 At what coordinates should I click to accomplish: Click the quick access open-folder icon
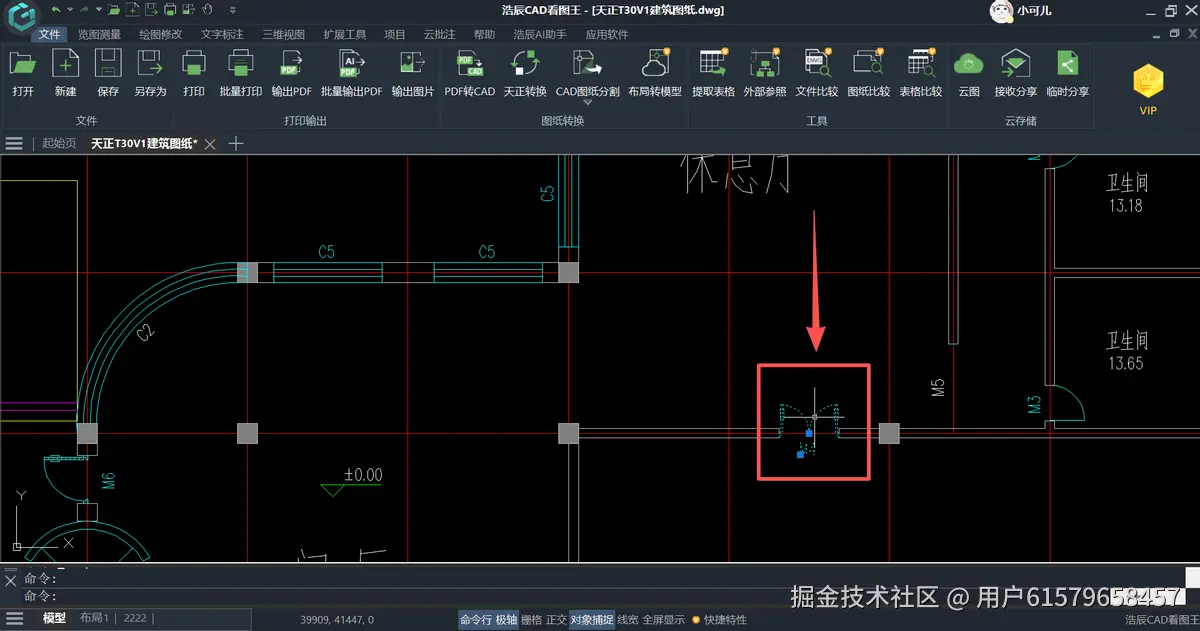(x=114, y=10)
